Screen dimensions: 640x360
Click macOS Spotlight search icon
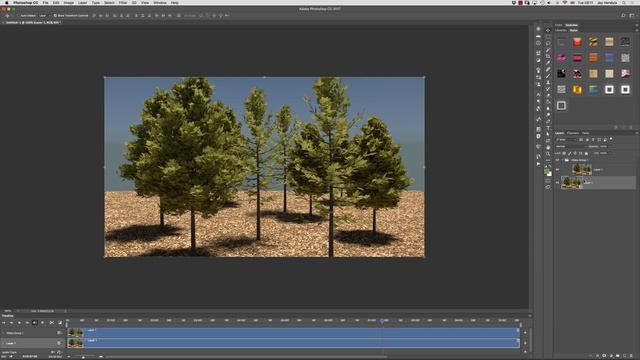click(624, 2)
